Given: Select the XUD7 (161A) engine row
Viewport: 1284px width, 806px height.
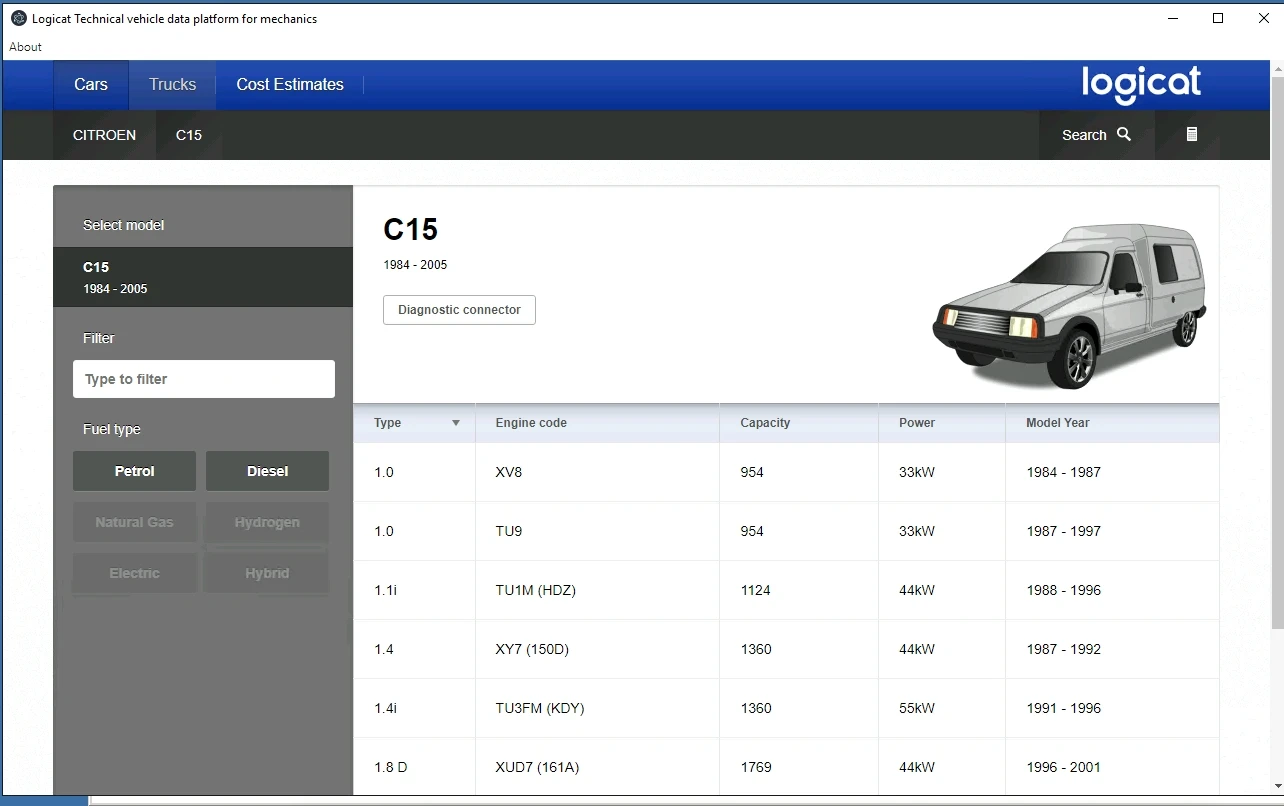Looking at the screenshot, I should tap(786, 767).
